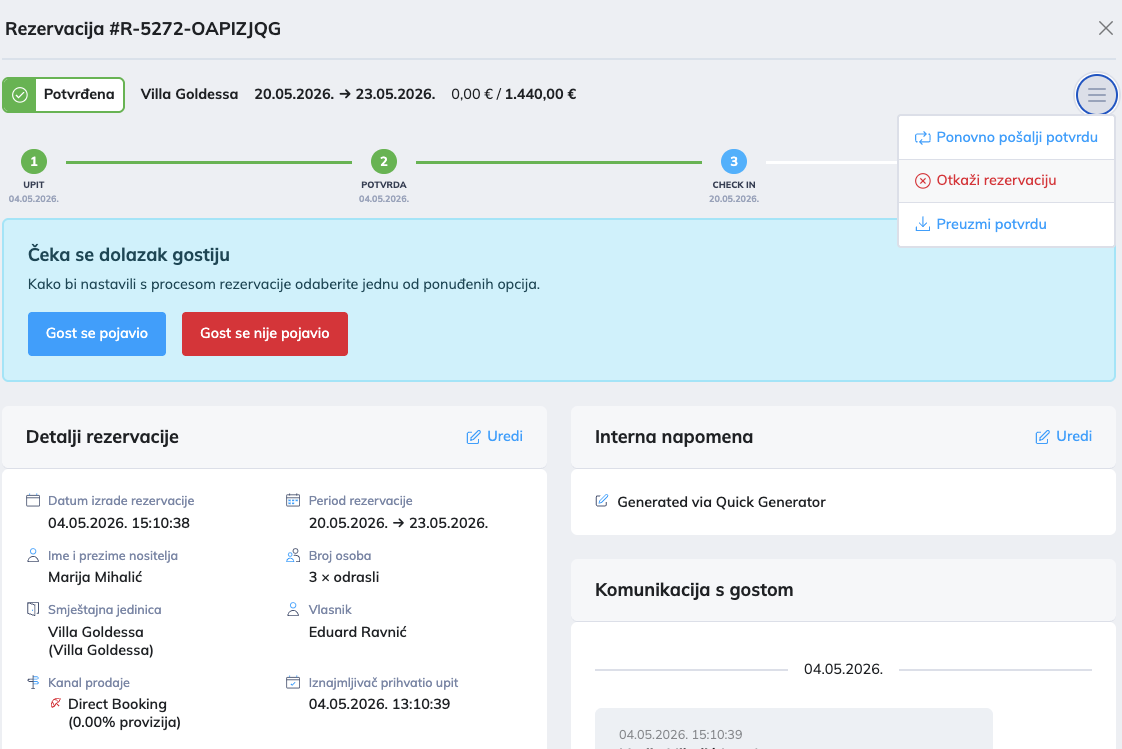Click guest name Marija Mihalić
The width and height of the screenshot is (1122, 749).
coord(95,577)
